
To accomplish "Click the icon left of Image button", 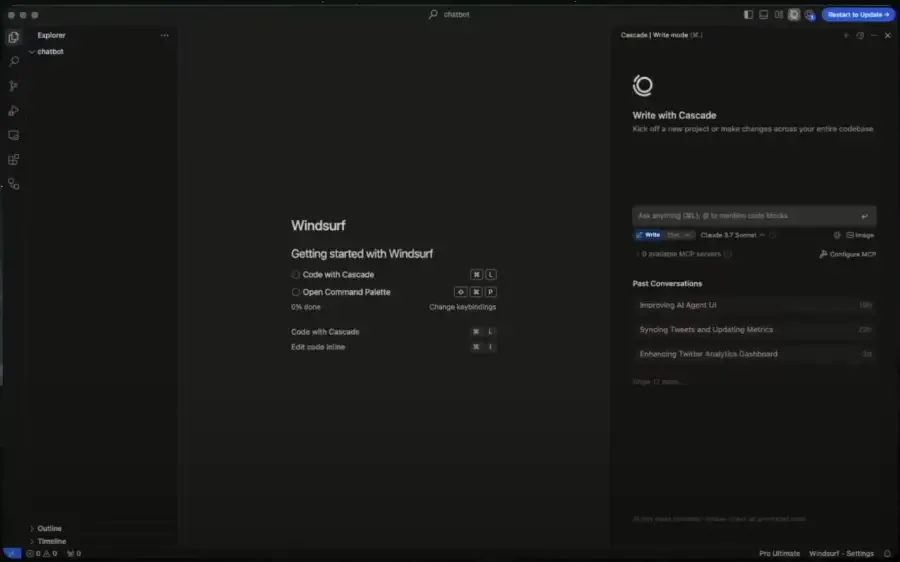I will tap(837, 235).
